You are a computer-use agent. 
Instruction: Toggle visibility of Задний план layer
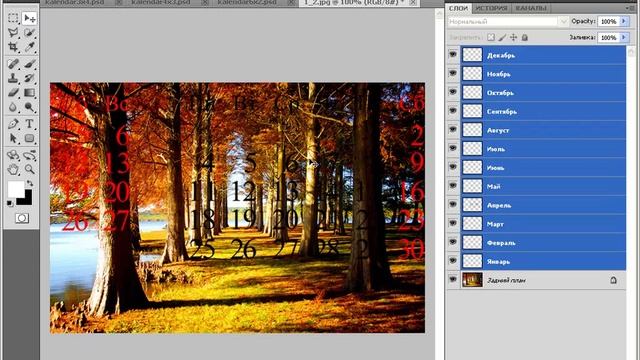pyautogui.click(x=453, y=280)
